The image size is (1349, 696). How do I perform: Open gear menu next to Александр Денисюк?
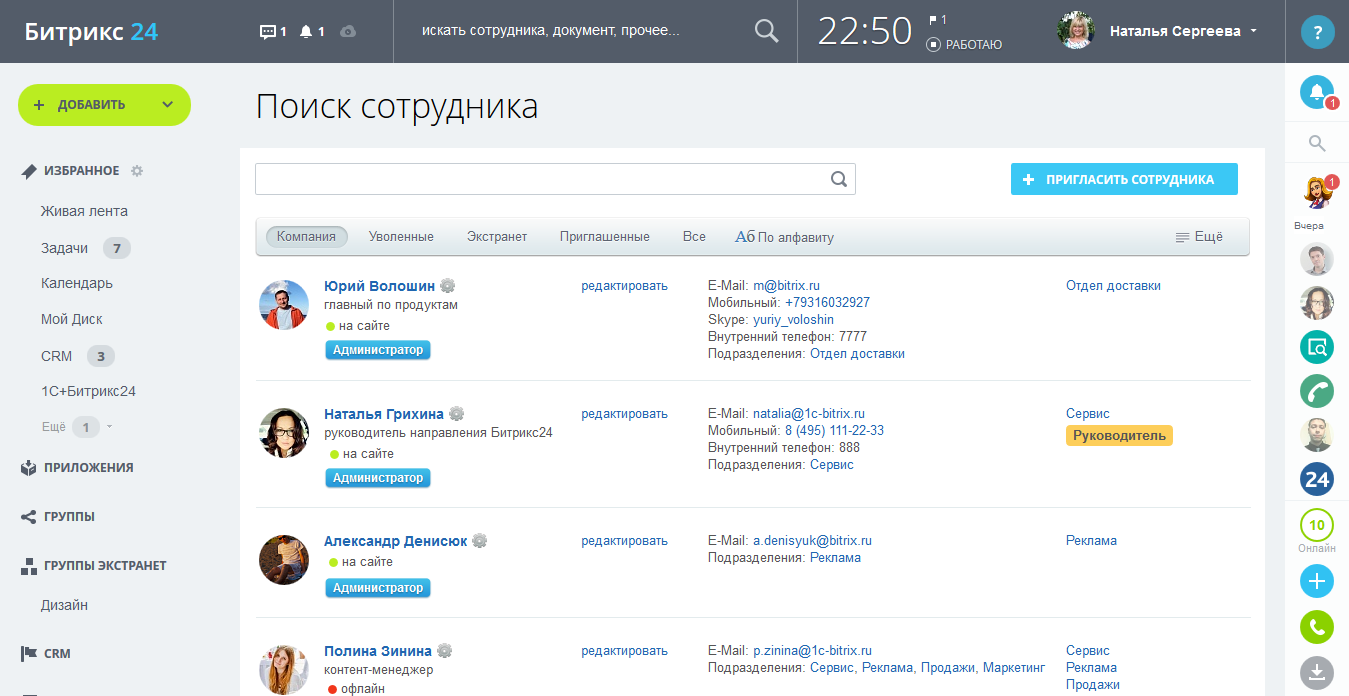480,541
